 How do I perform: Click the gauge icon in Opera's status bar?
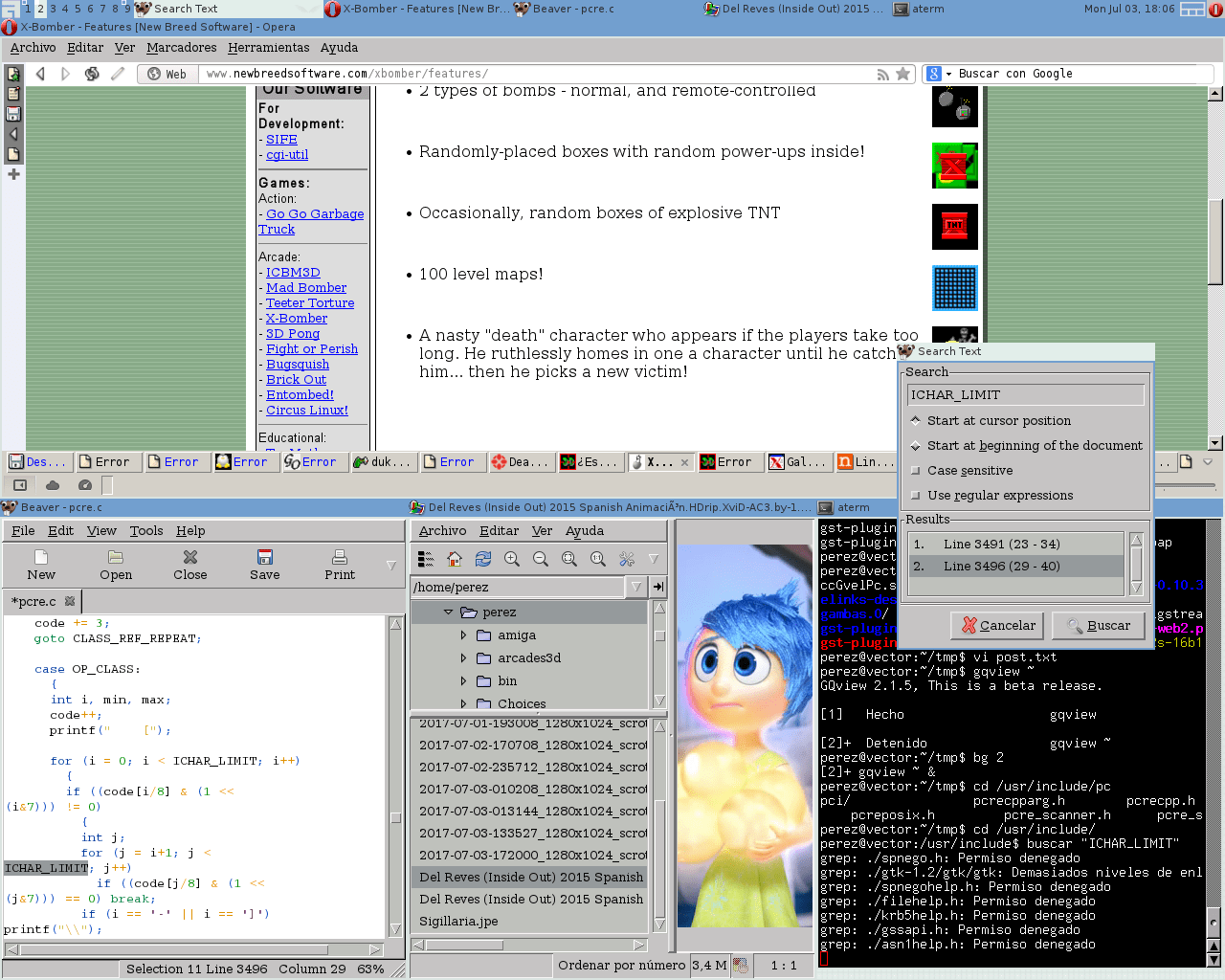point(85,485)
